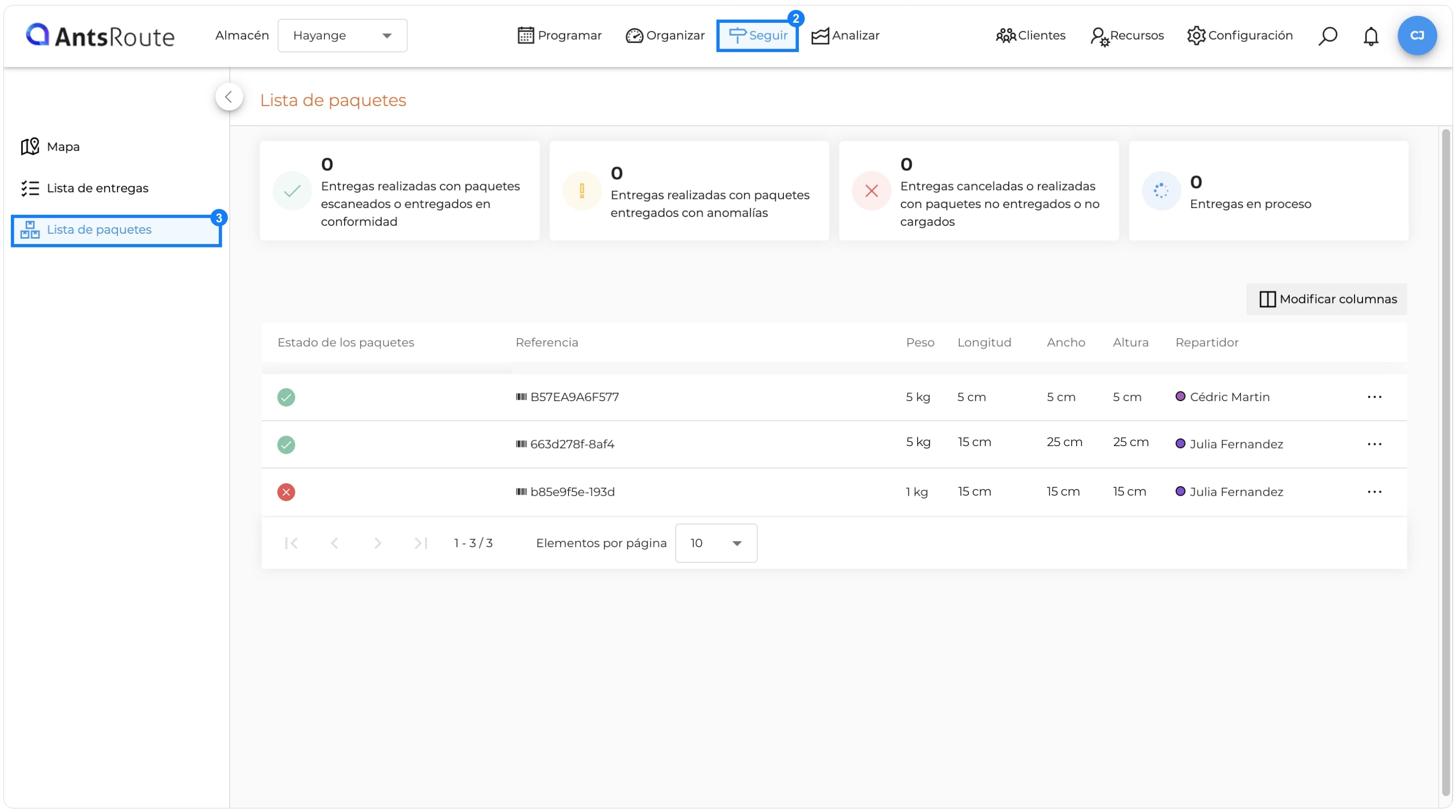Go to the previous page of results
Image resolution: width=1456 pixels, height=812 pixels.
tap(335, 543)
